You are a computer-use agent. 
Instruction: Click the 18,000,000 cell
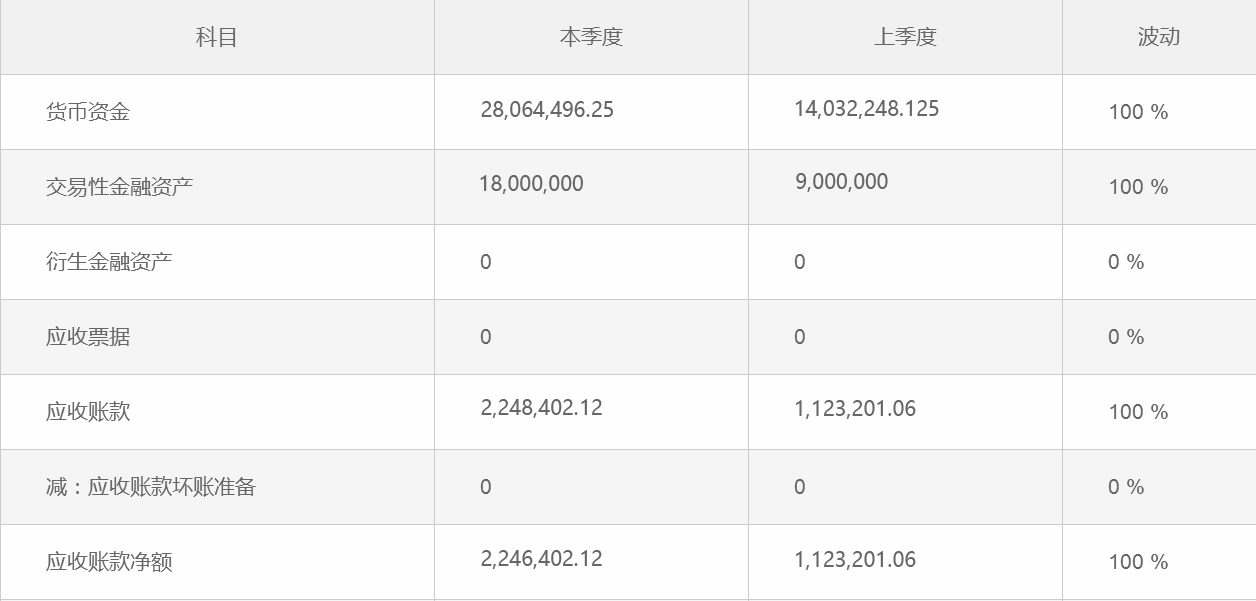[531, 184]
